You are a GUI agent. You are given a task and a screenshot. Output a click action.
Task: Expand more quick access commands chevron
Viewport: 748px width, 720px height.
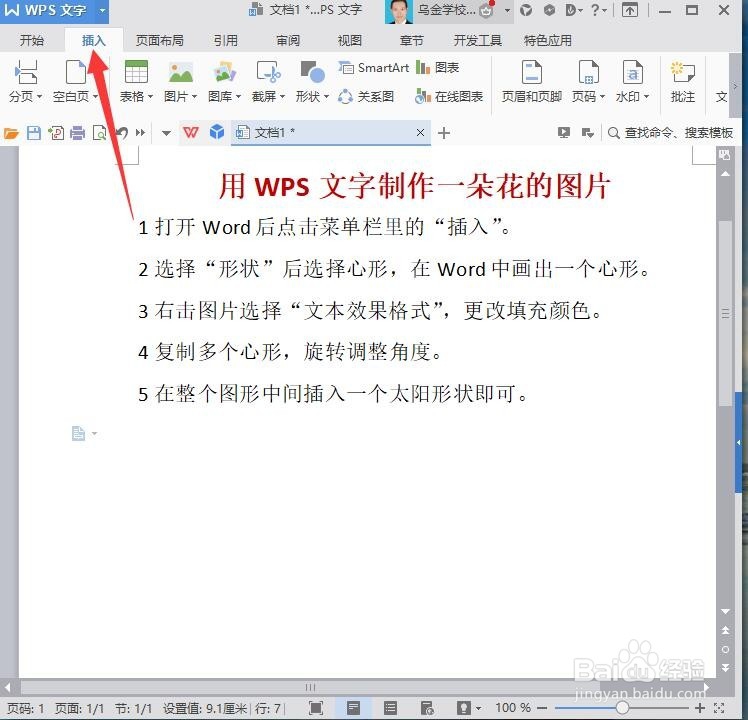click(140, 133)
